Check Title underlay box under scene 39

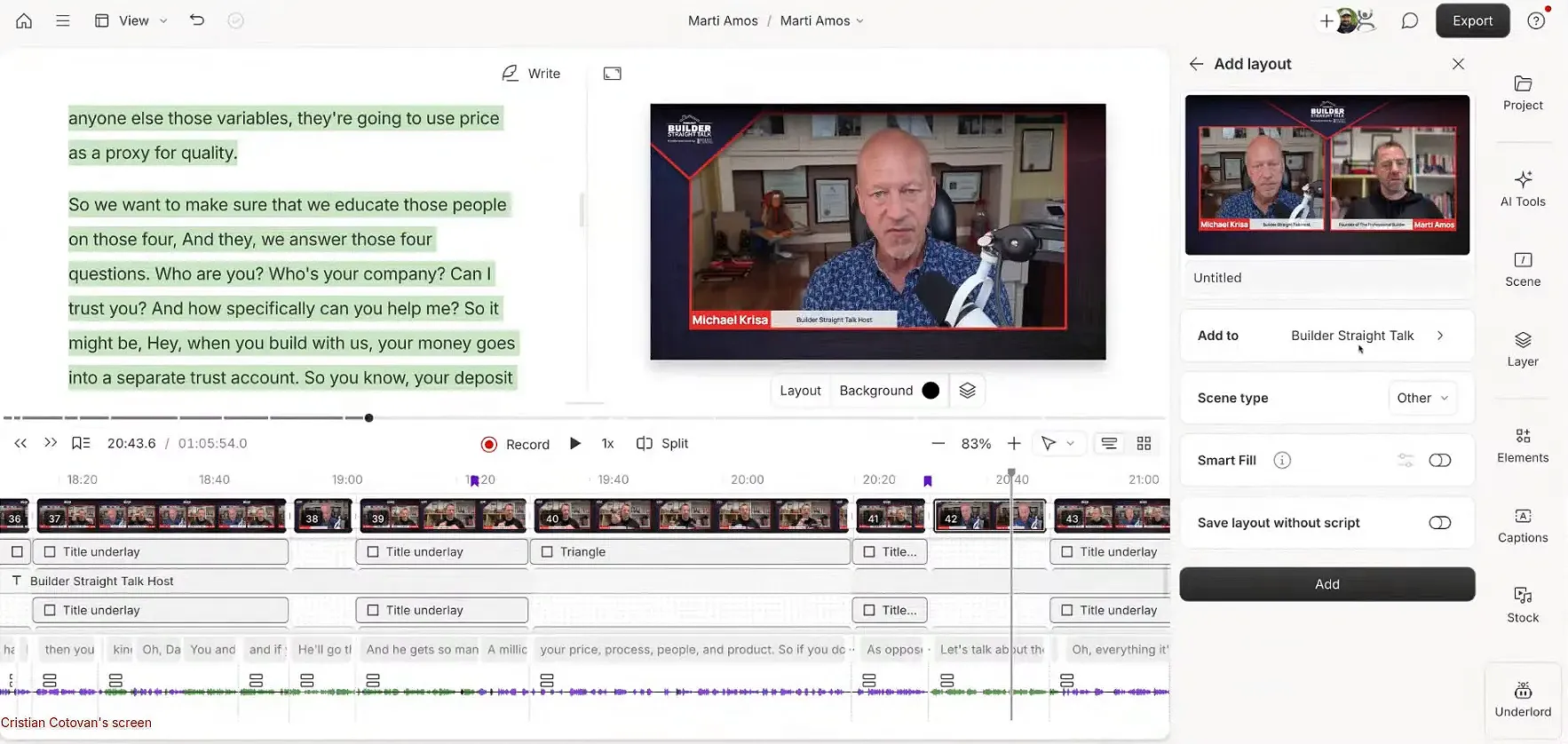[x=373, y=551]
